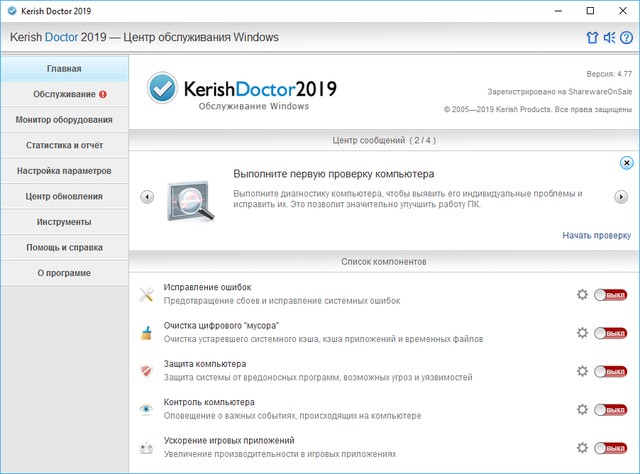640x474 pixels.
Task: Open the Центр обновления section
Action: point(64,196)
